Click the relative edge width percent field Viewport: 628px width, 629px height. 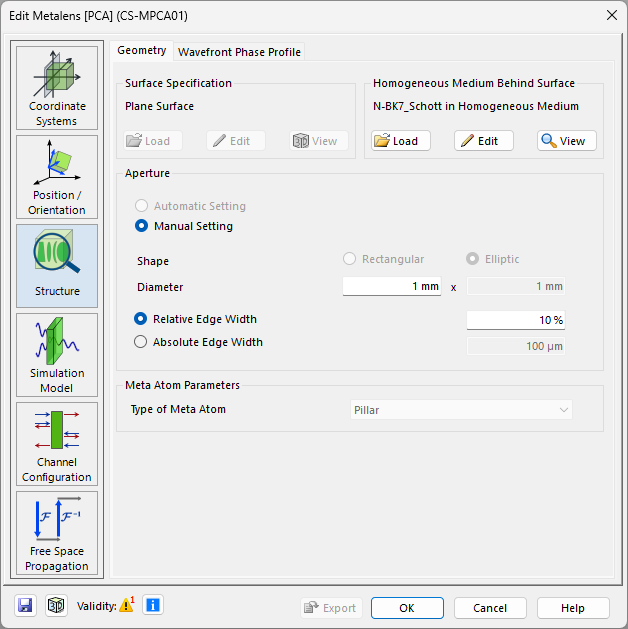click(x=516, y=320)
